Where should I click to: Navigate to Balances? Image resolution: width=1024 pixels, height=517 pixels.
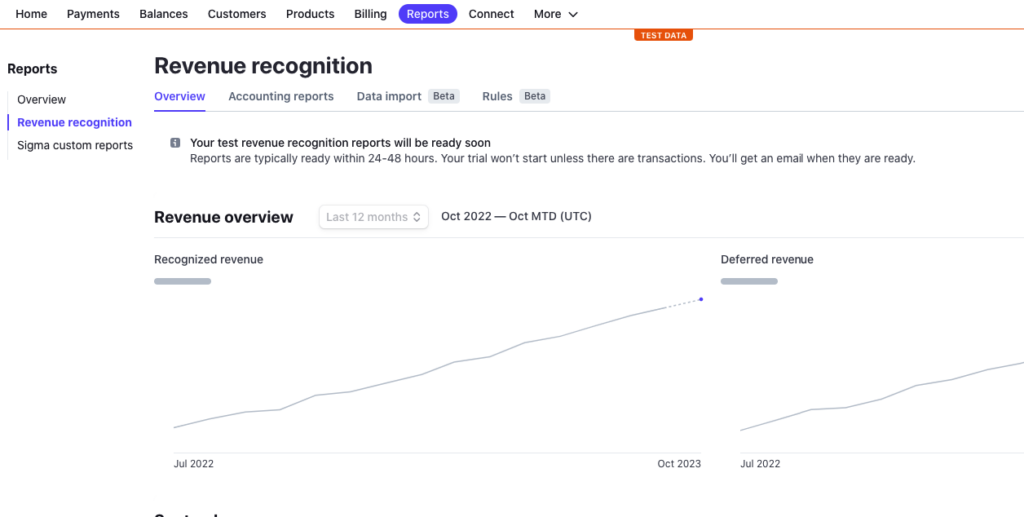click(x=163, y=14)
